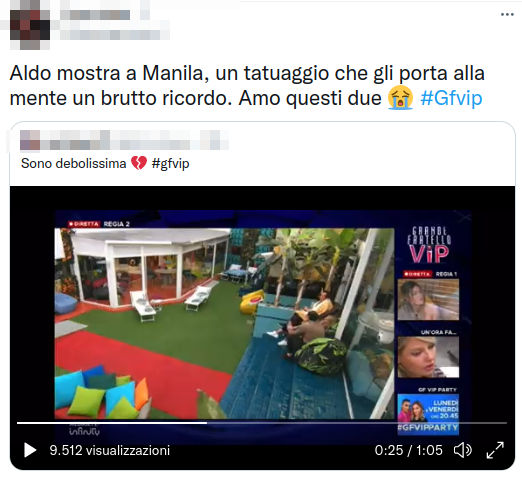Click the GF VIP Party promo thumbnail
522x478 pixels.
pyautogui.click(x=428, y=414)
